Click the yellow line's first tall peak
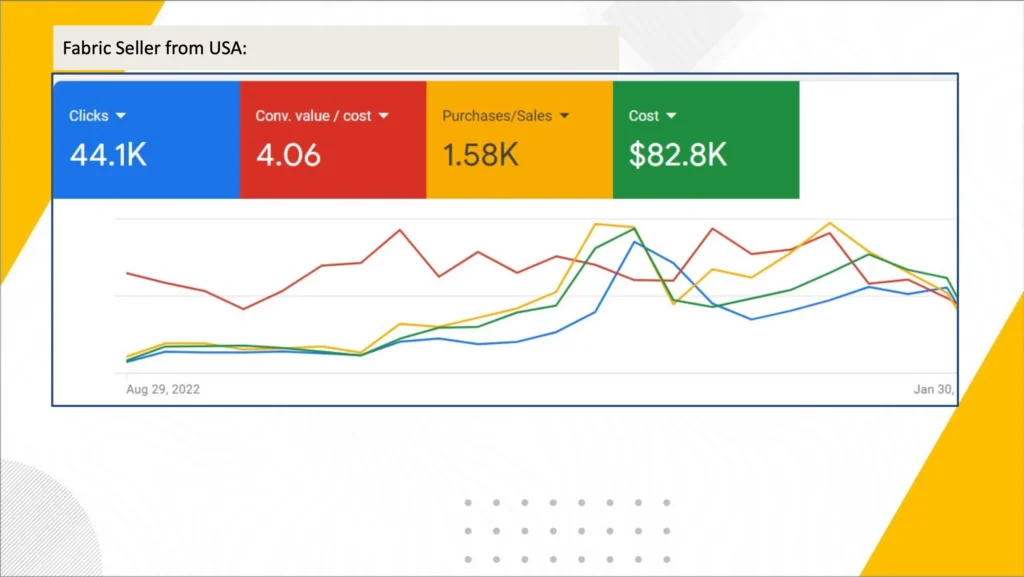Screen dimensions: 1024x577 pos(596,224)
